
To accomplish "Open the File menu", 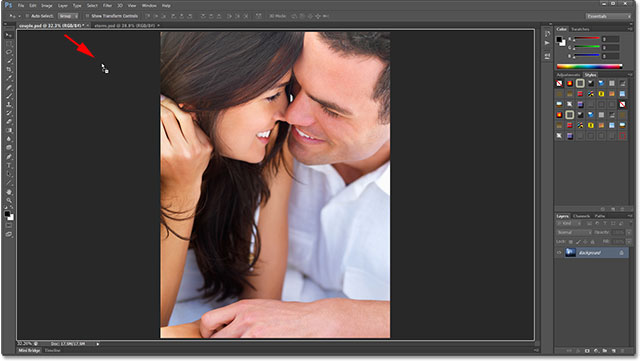I will (x=21, y=6).
